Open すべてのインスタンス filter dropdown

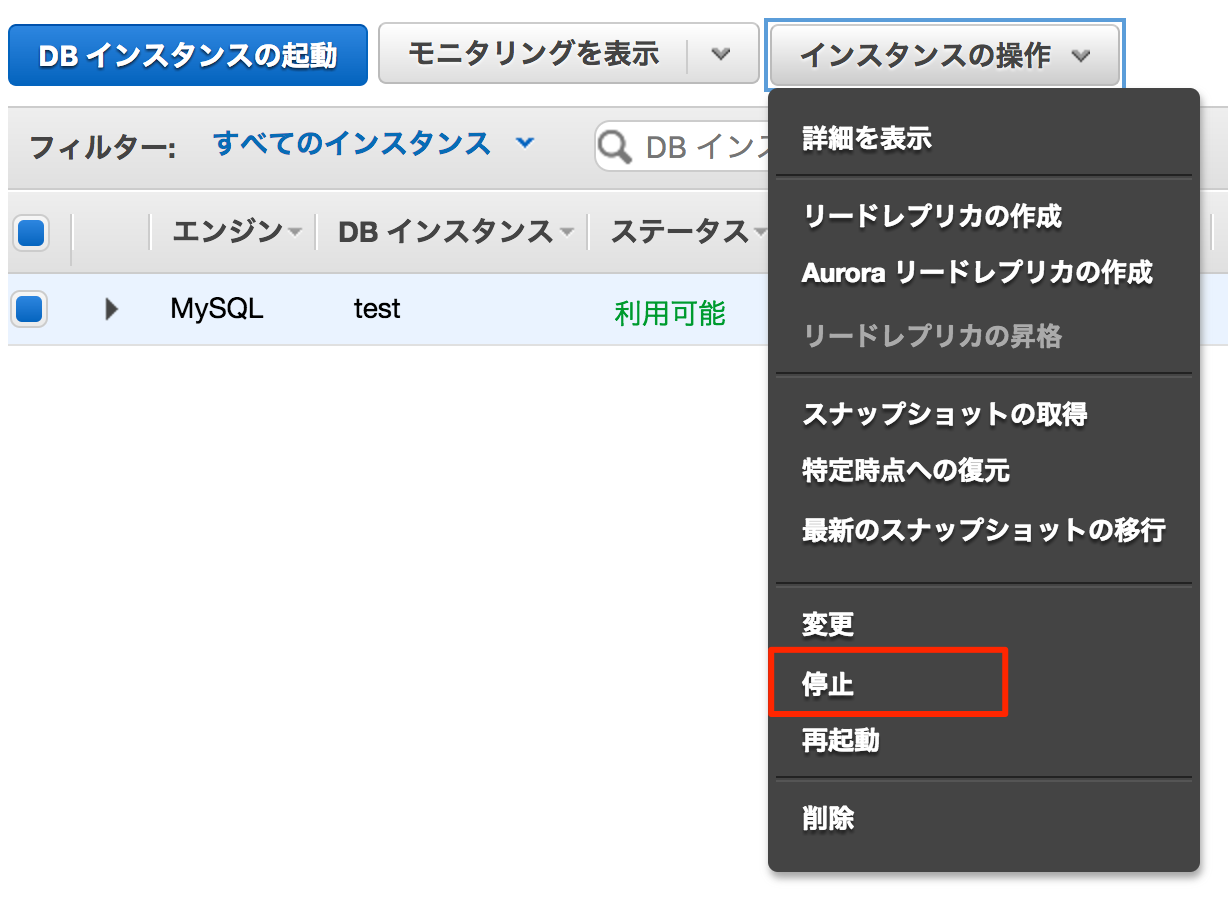[x=374, y=144]
